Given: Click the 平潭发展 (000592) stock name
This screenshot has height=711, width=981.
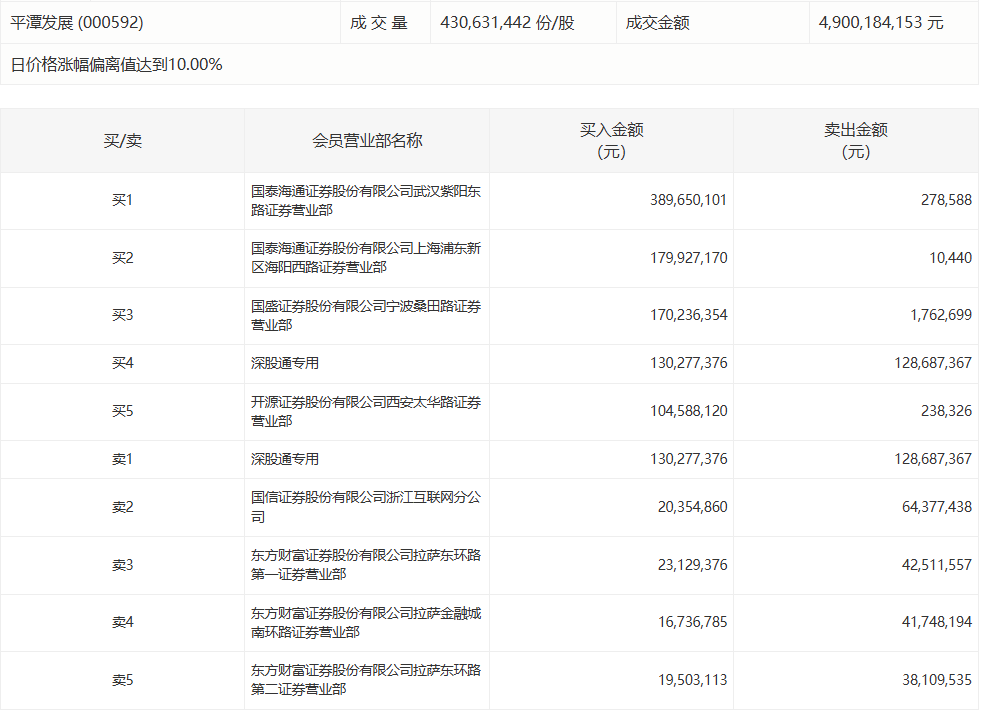Looking at the screenshot, I should [x=78, y=22].
